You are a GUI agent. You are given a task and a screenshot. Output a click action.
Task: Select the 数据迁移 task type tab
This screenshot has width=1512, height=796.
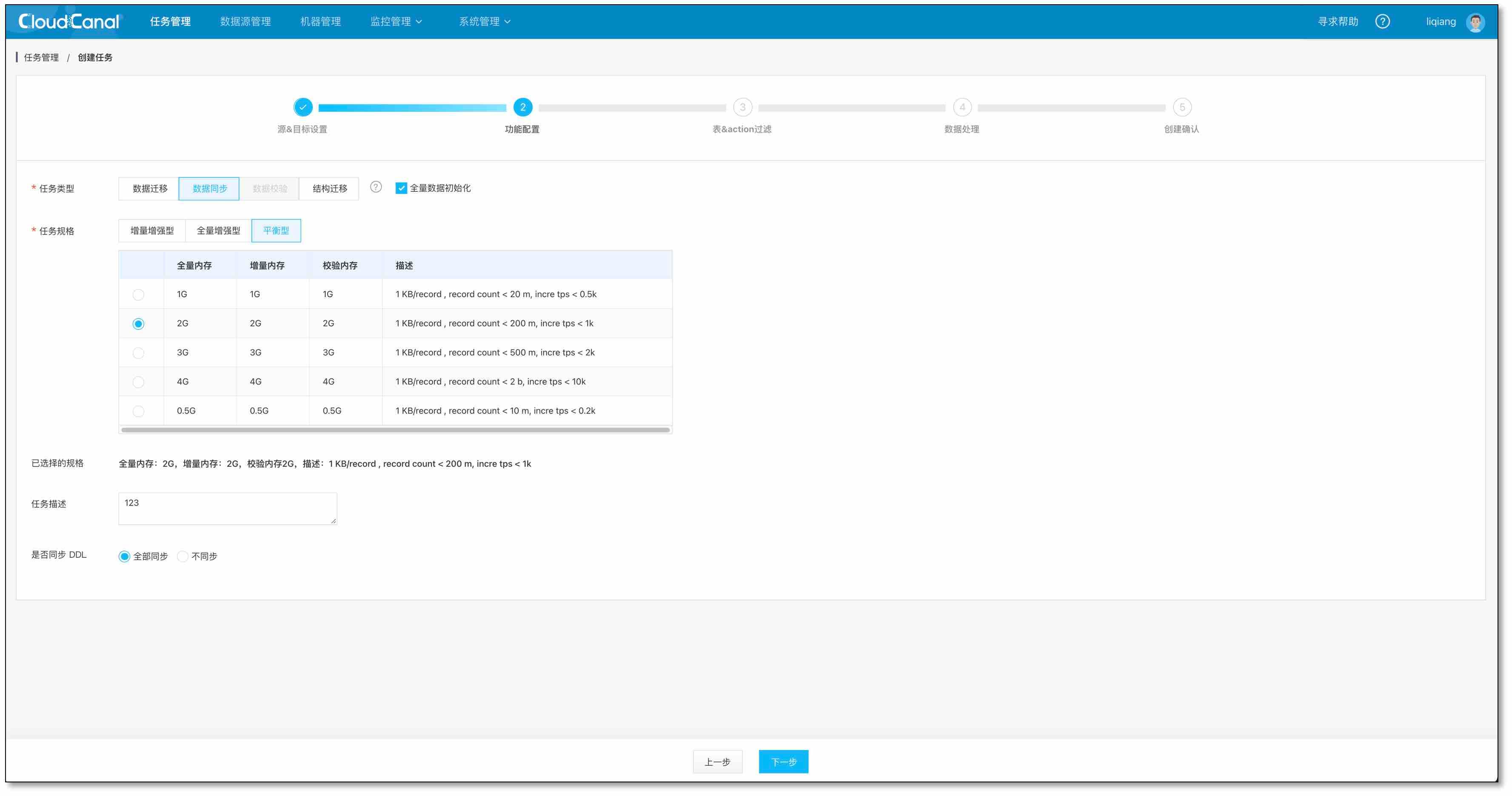[x=149, y=188]
